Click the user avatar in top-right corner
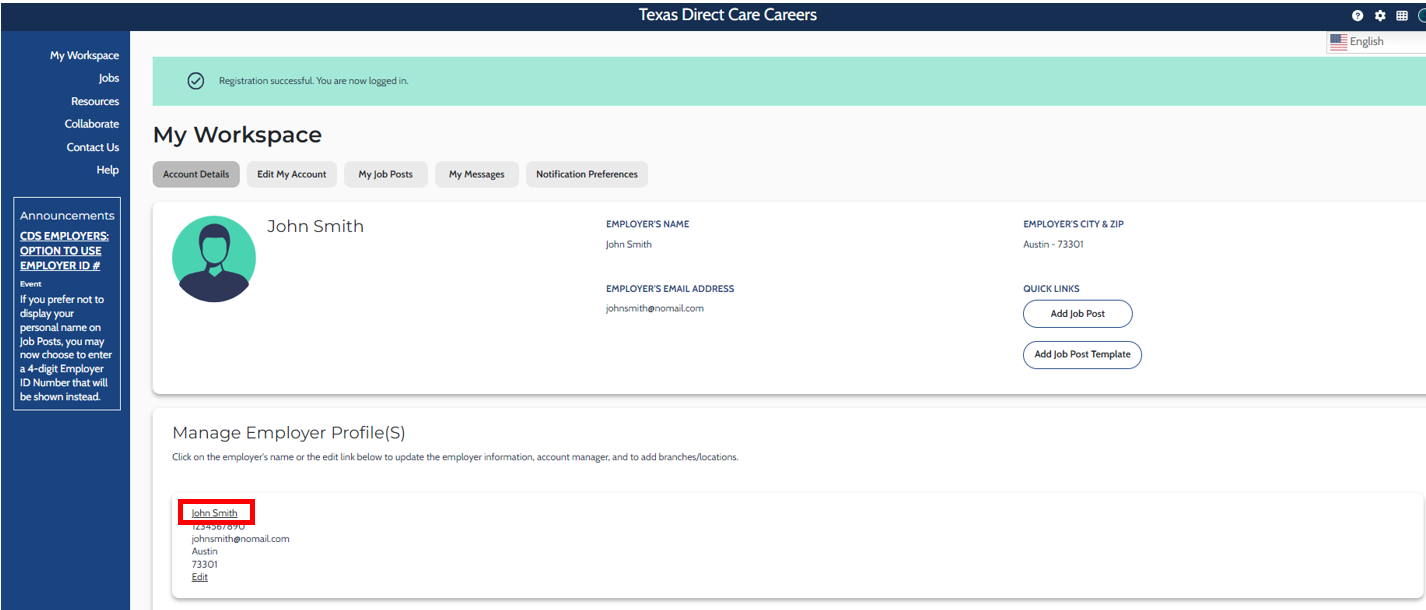Screen dimensions: 1426x610 click(1421, 16)
